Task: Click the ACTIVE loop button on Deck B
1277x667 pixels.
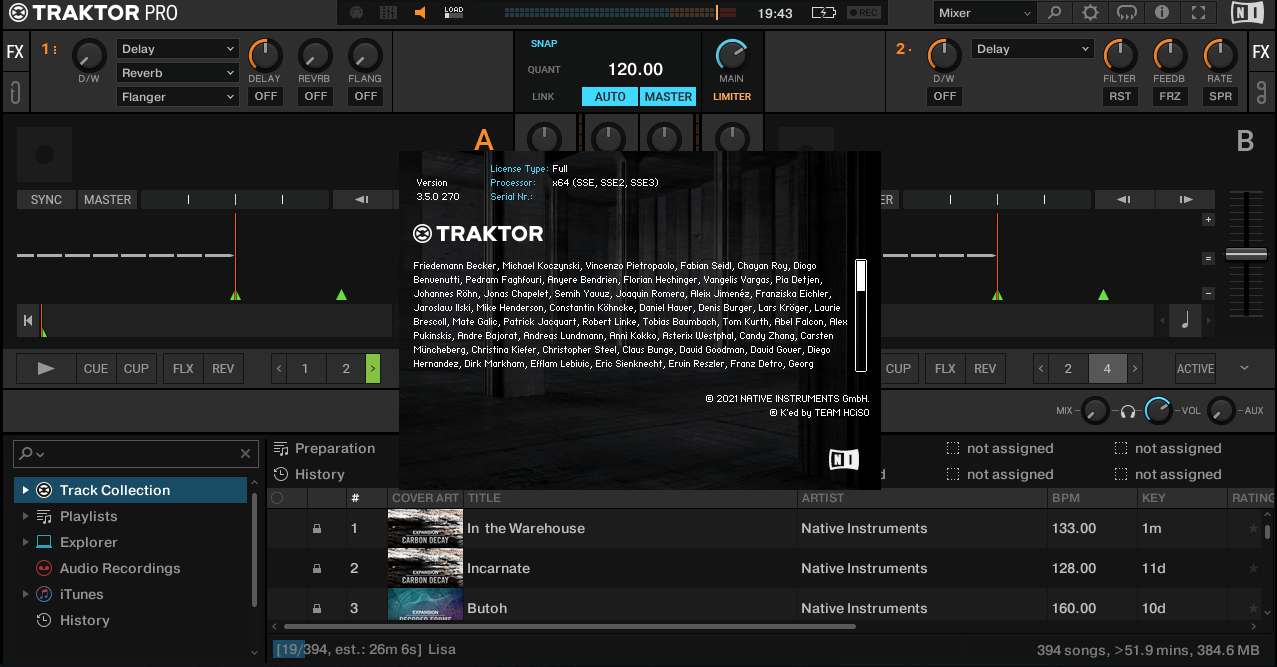Action: tap(1195, 369)
